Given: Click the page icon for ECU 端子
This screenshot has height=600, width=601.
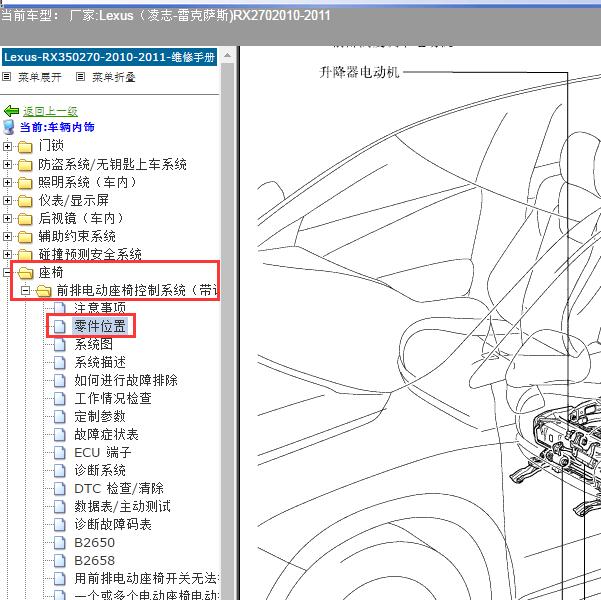Looking at the screenshot, I should click(59, 452).
